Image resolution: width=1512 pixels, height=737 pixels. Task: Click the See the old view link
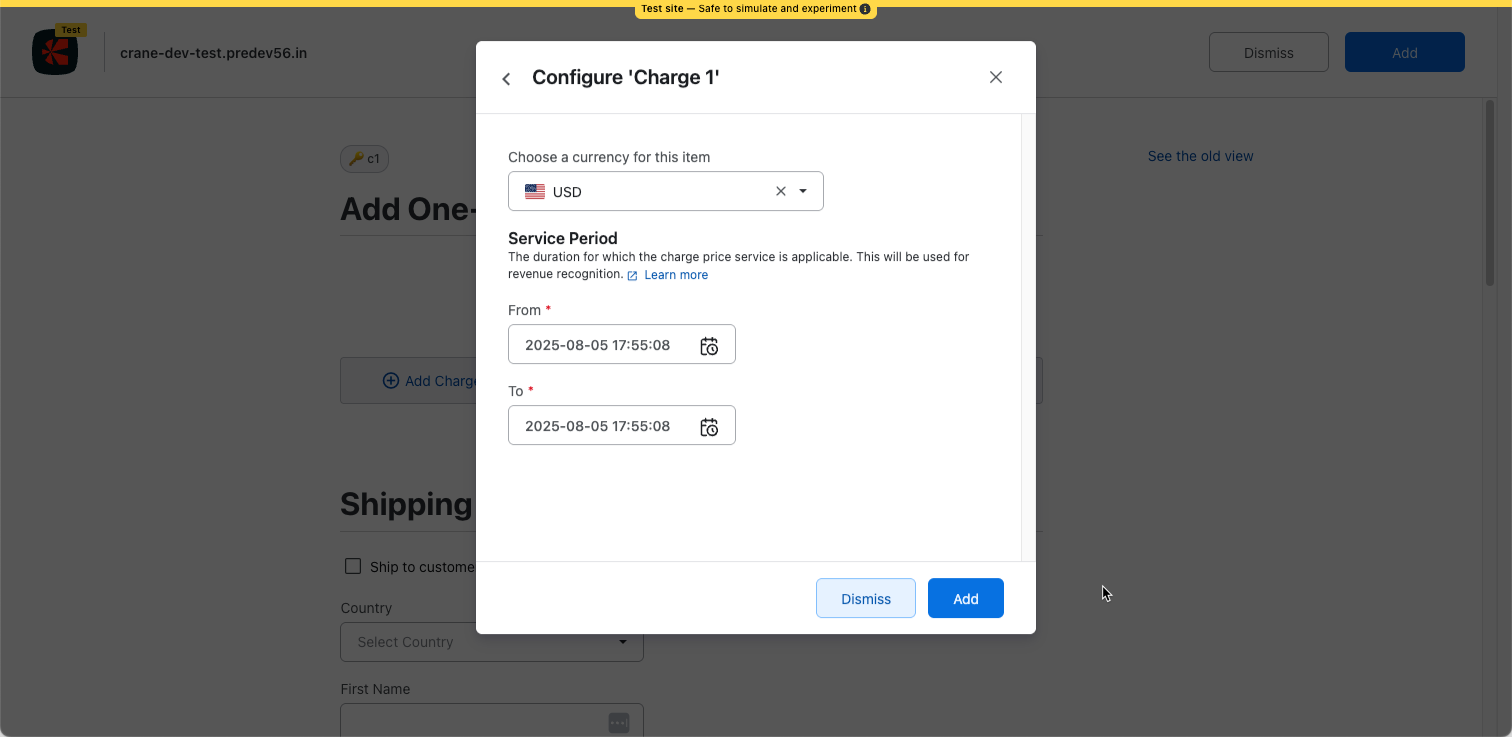click(1200, 156)
